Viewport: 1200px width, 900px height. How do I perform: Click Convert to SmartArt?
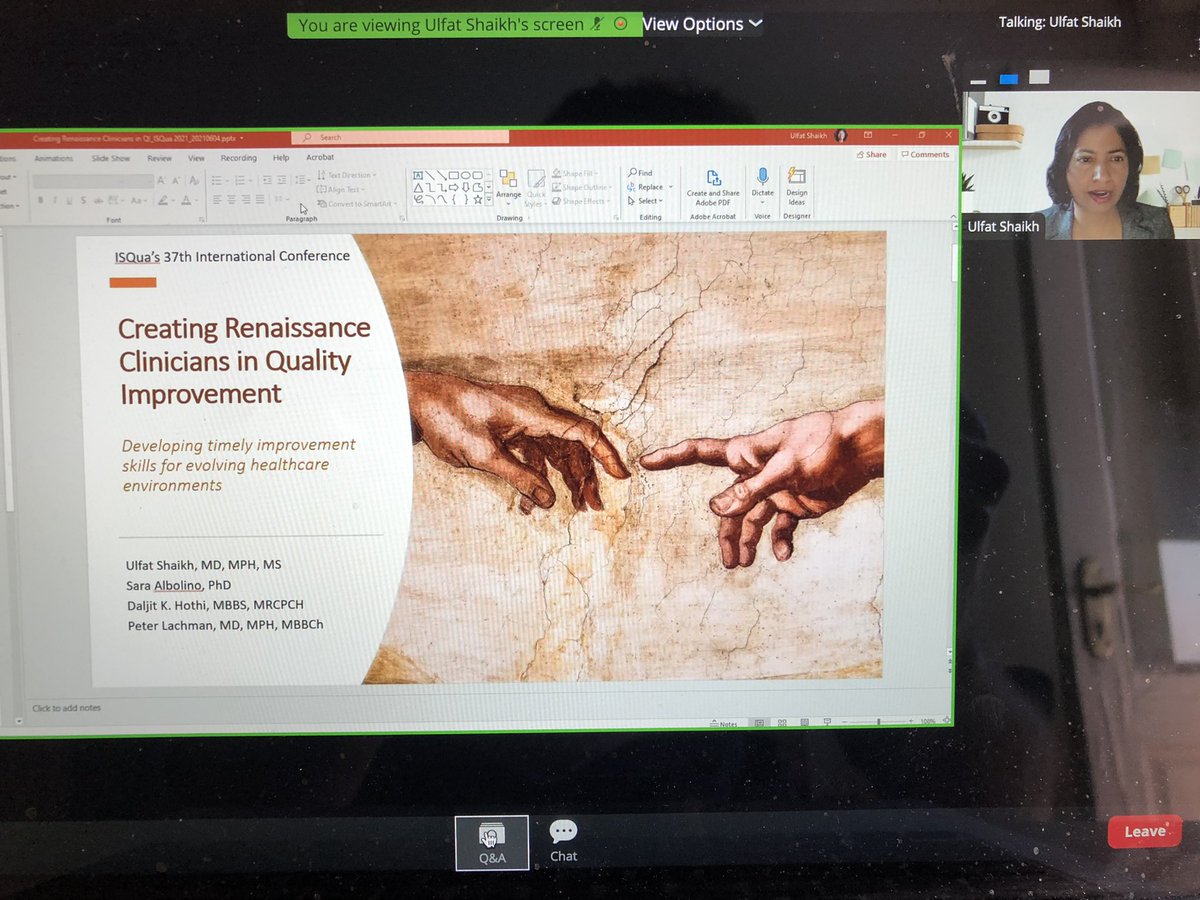click(355, 204)
